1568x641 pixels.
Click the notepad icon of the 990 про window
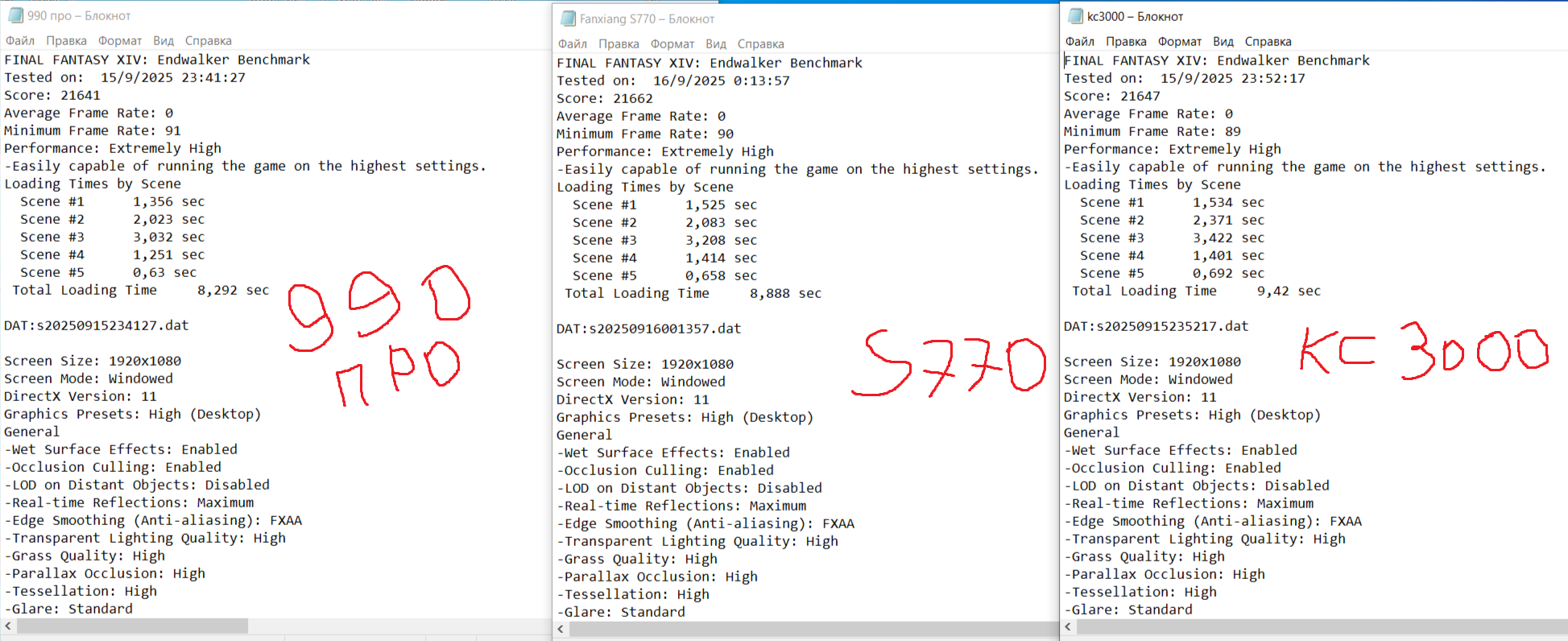point(15,15)
